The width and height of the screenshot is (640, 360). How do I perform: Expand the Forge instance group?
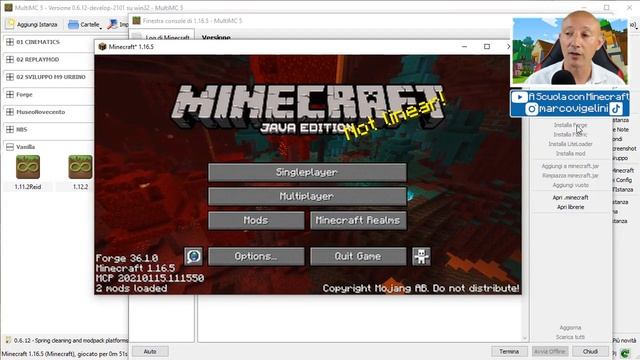[10, 94]
